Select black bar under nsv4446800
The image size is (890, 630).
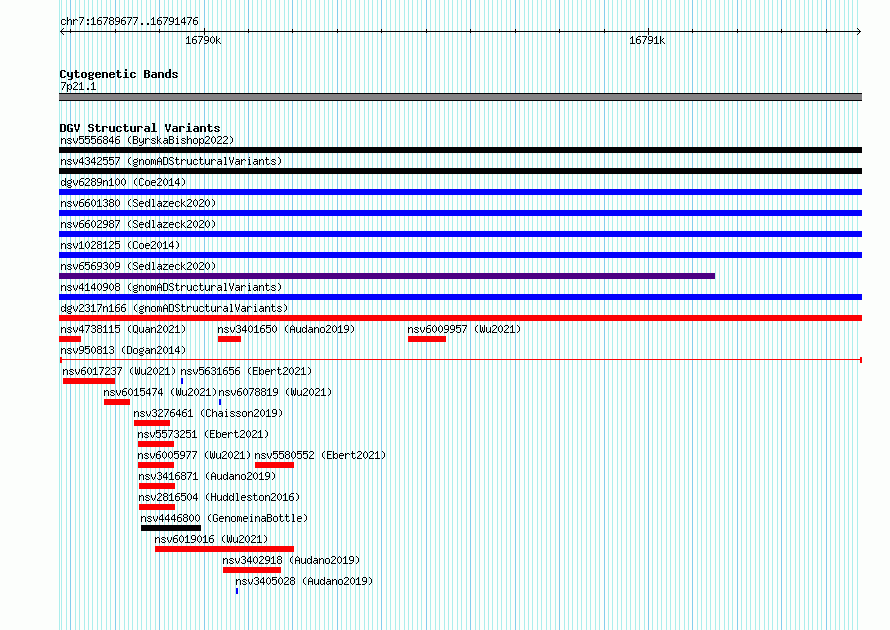click(x=171, y=528)
